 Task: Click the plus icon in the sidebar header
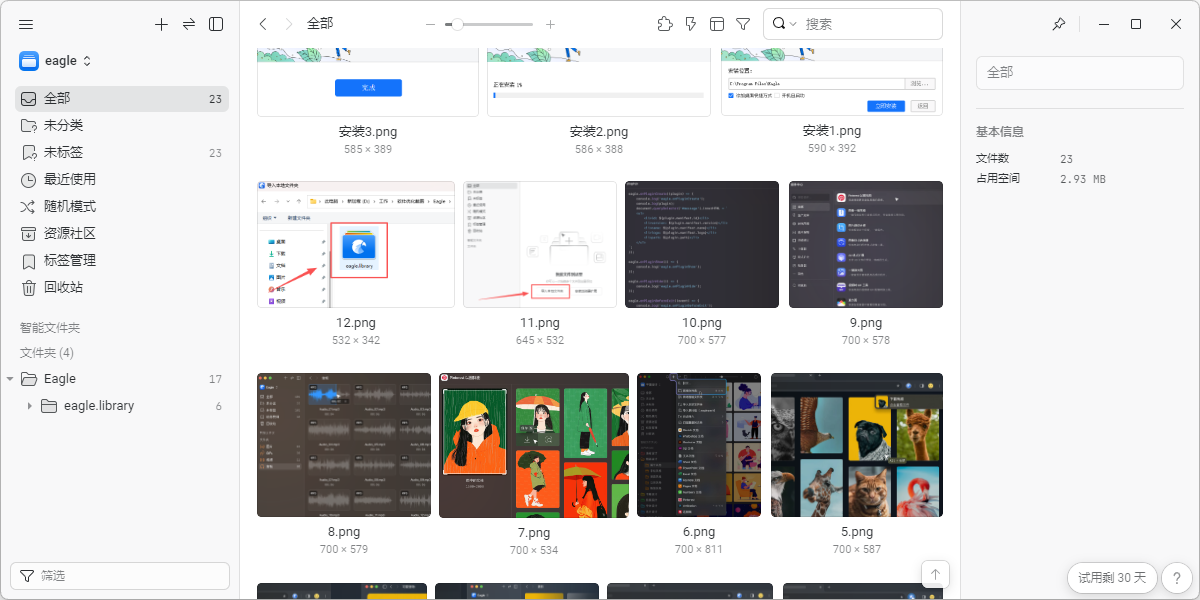tap(162, 24)
